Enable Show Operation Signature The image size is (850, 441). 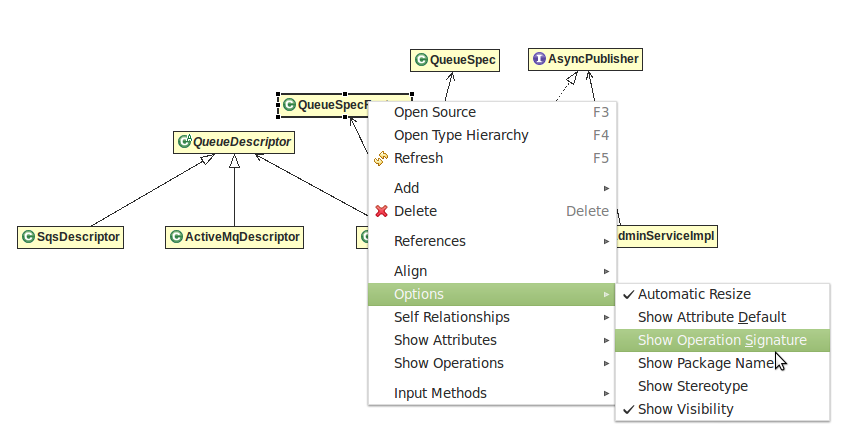(x=723, y=340)
